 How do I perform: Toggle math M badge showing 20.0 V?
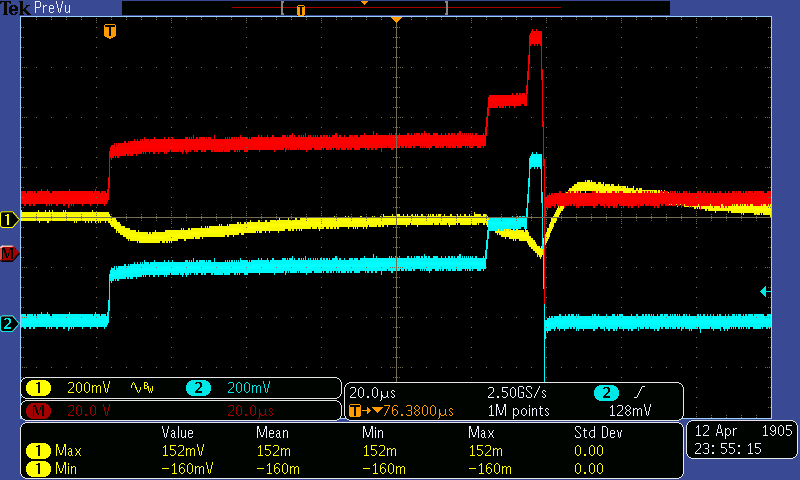coord(38,410)
